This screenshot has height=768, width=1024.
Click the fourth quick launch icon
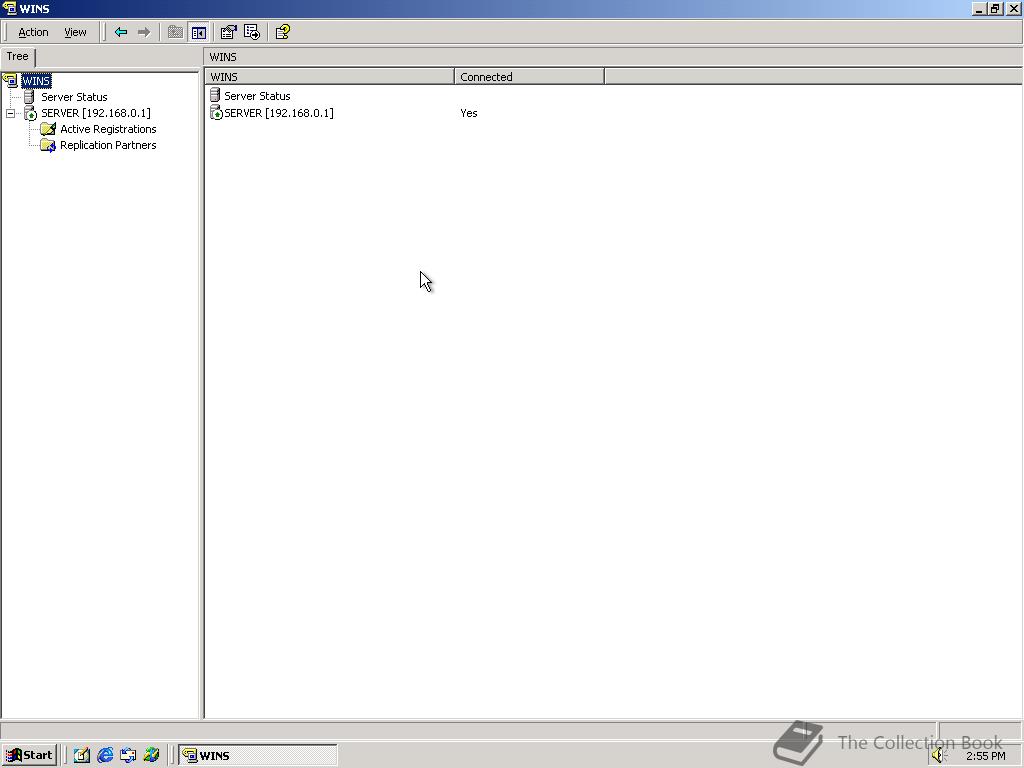coord(152,756)
